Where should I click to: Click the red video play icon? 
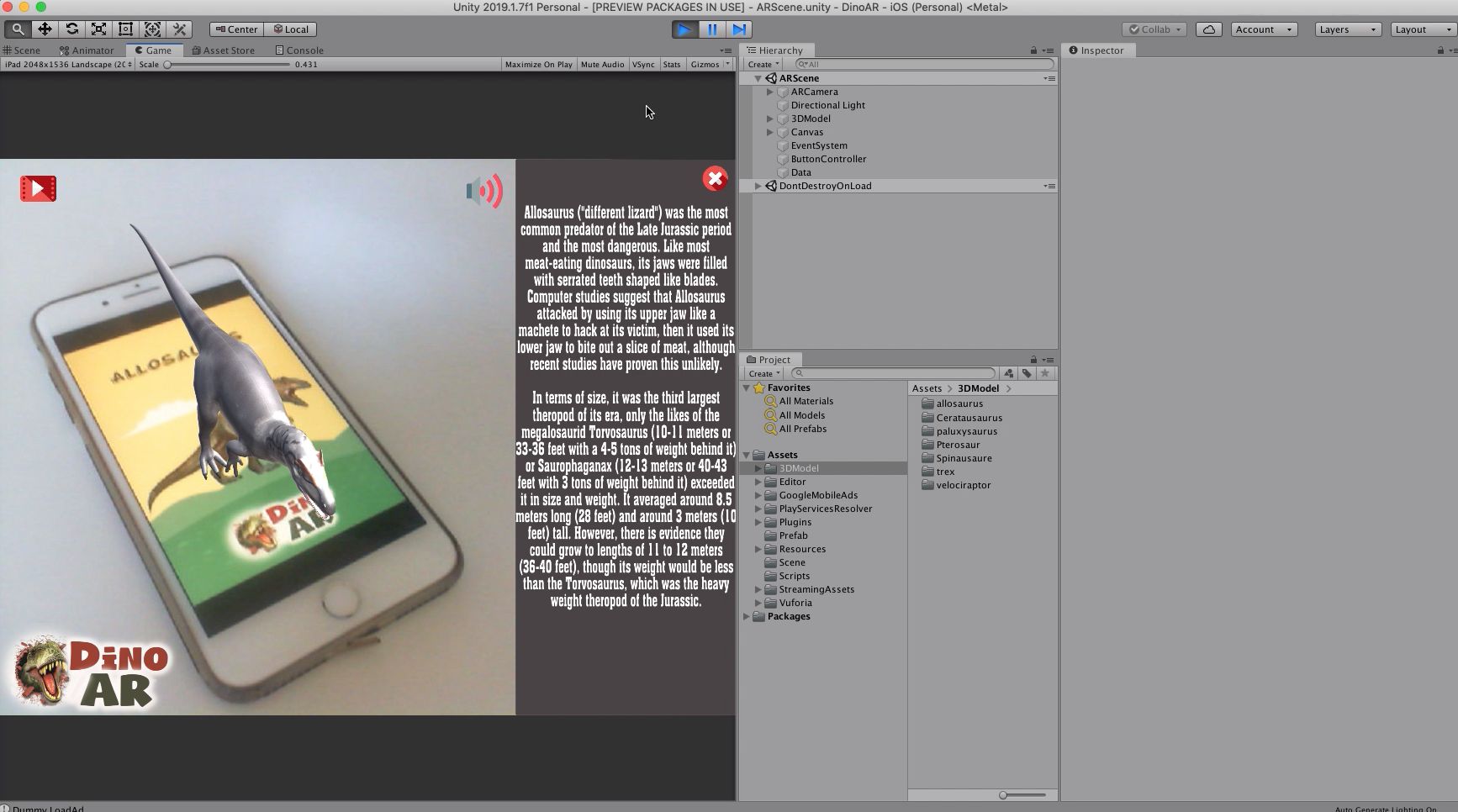coord(38,188)
